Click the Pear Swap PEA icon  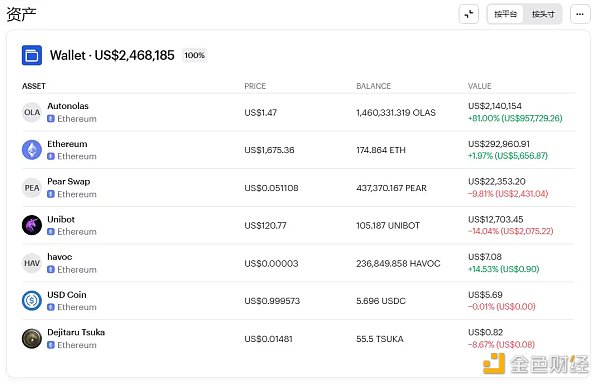click(x=32, y=188)
